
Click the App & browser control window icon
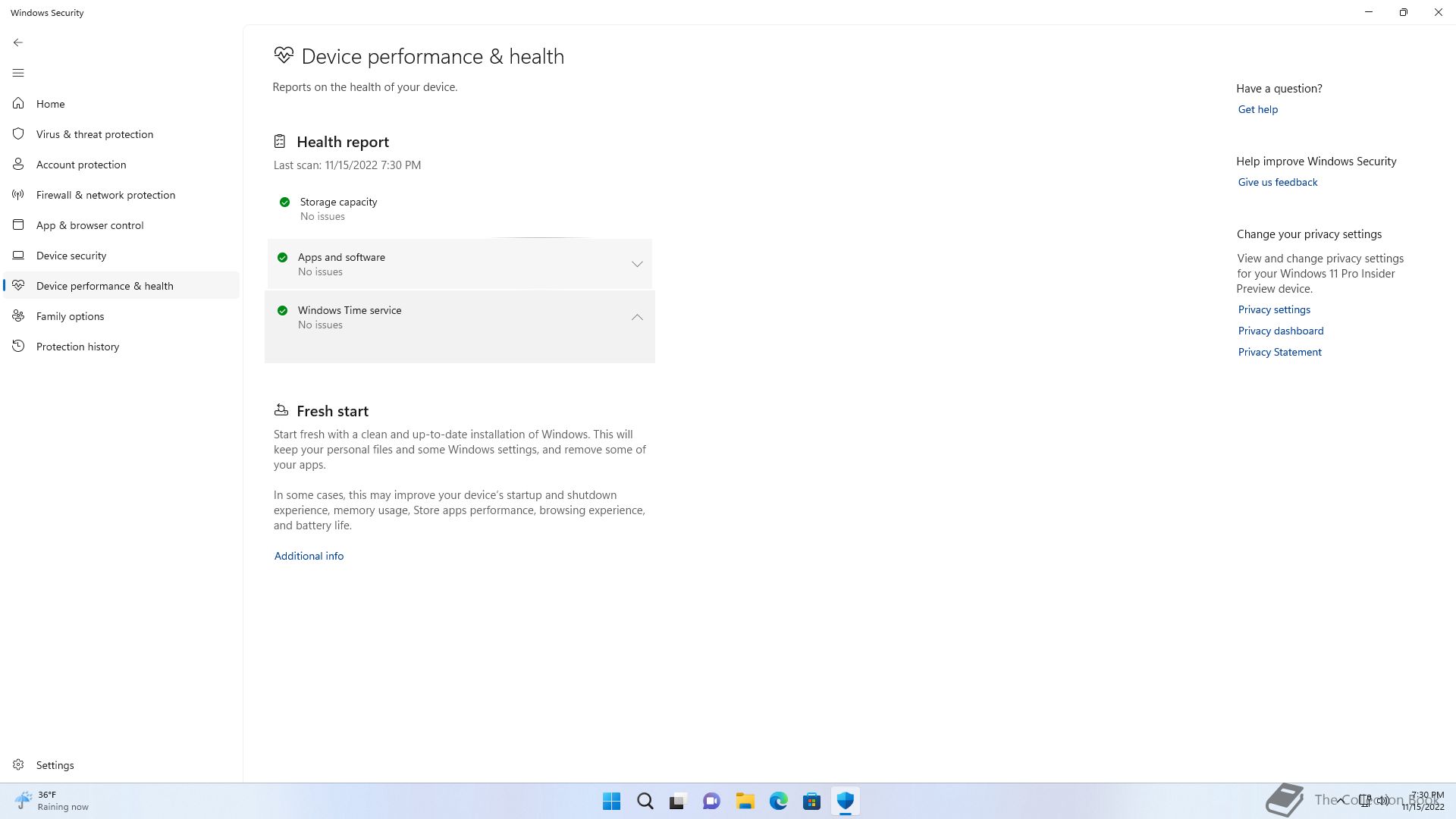tap(18, 224)
